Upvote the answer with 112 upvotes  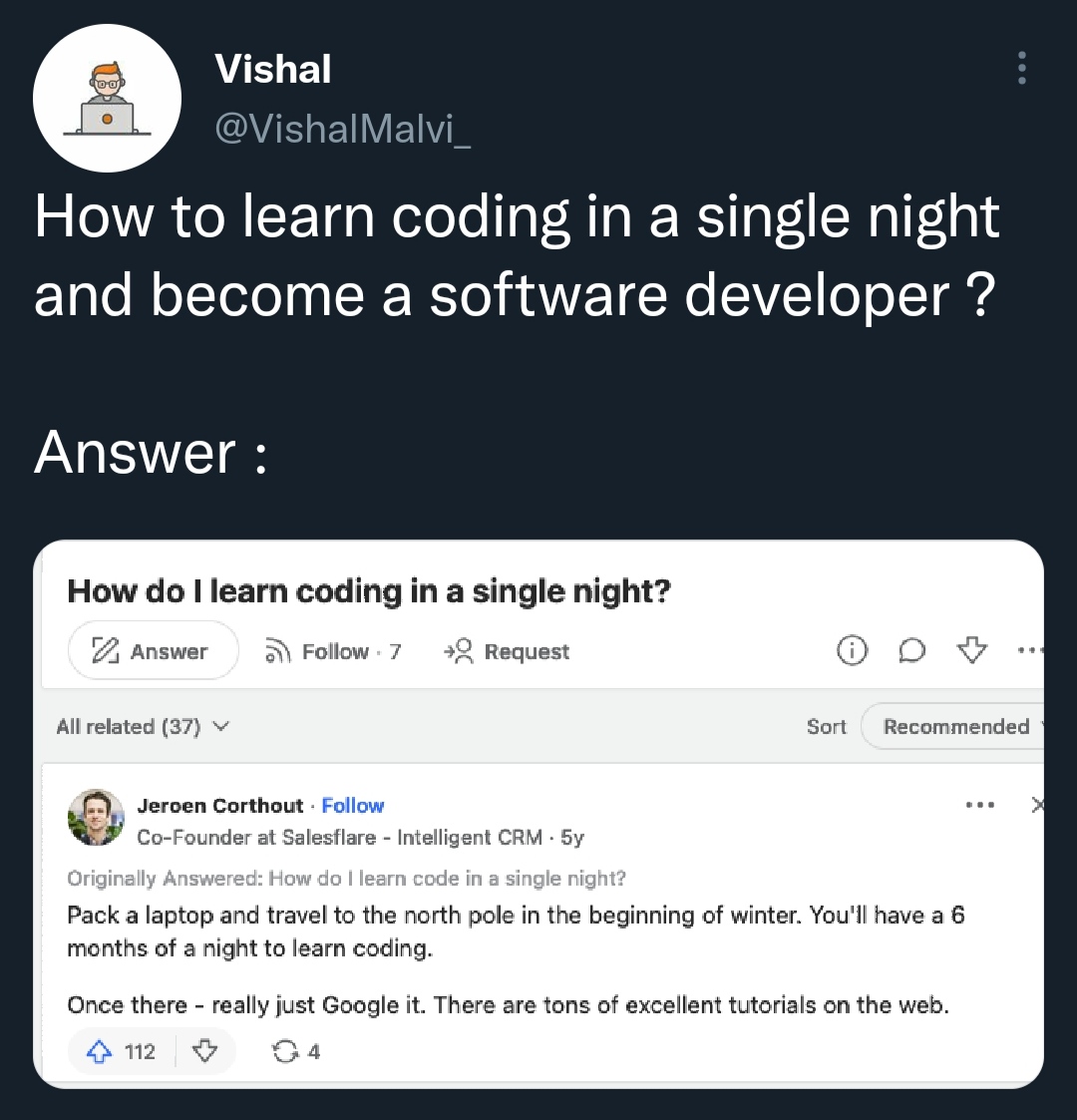point(122,1051)
